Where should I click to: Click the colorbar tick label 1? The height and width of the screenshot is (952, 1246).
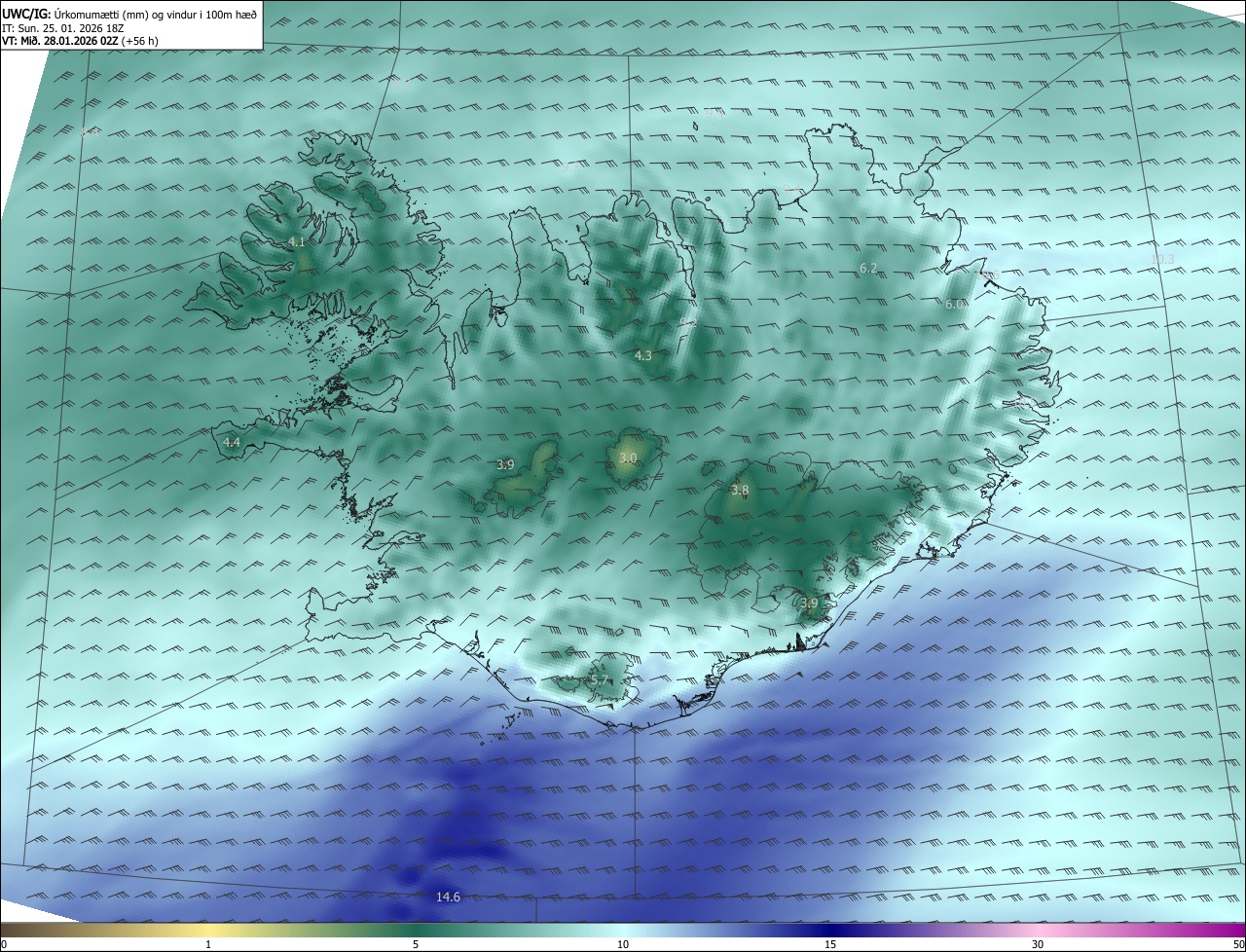point(208,944)
